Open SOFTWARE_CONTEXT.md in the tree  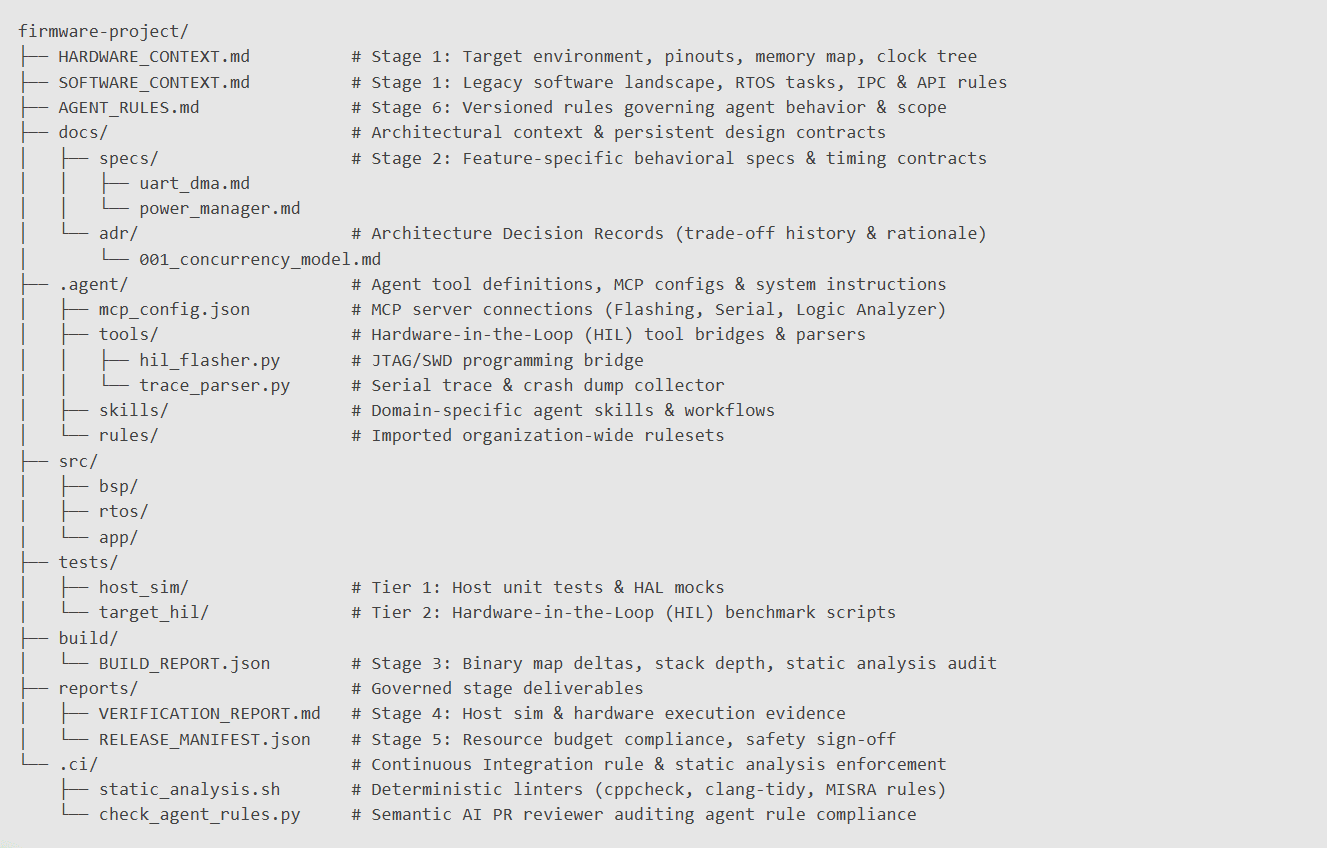pos(154,82)
